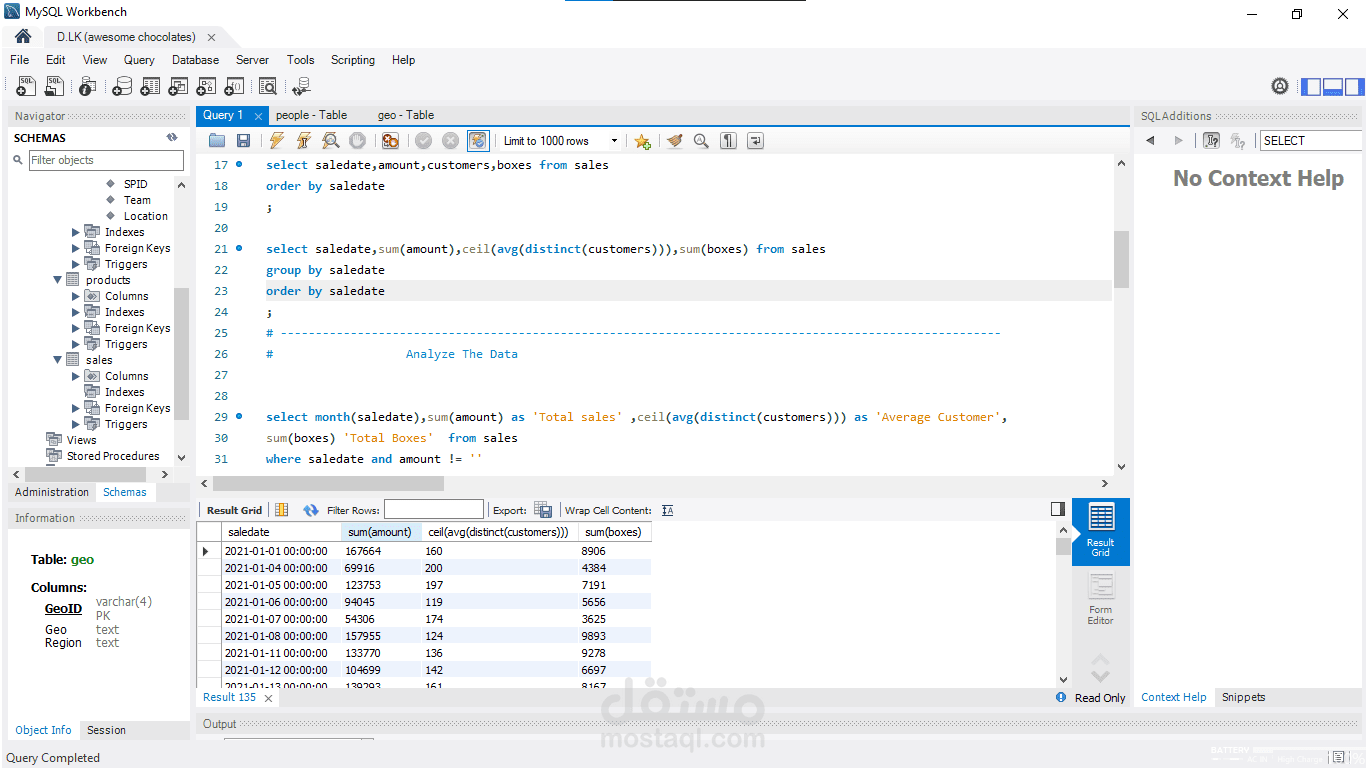Image resolution: width=1366 pixels, height=768 pixels.
Task: Collapse the products table node
Action: click(x=58, y=280)
